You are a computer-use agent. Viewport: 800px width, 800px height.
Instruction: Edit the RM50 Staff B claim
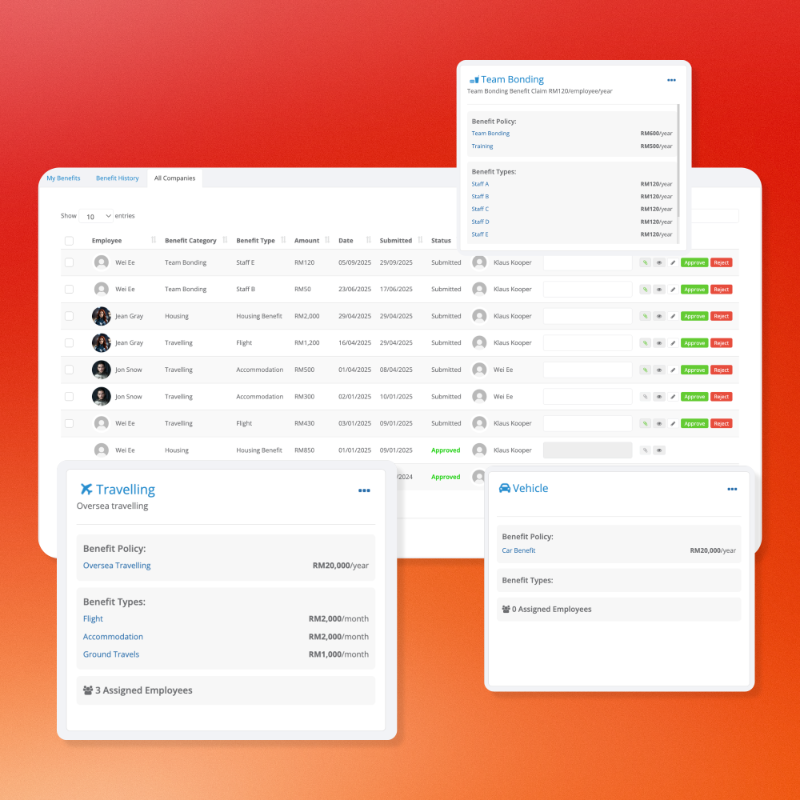coord(673,289)
